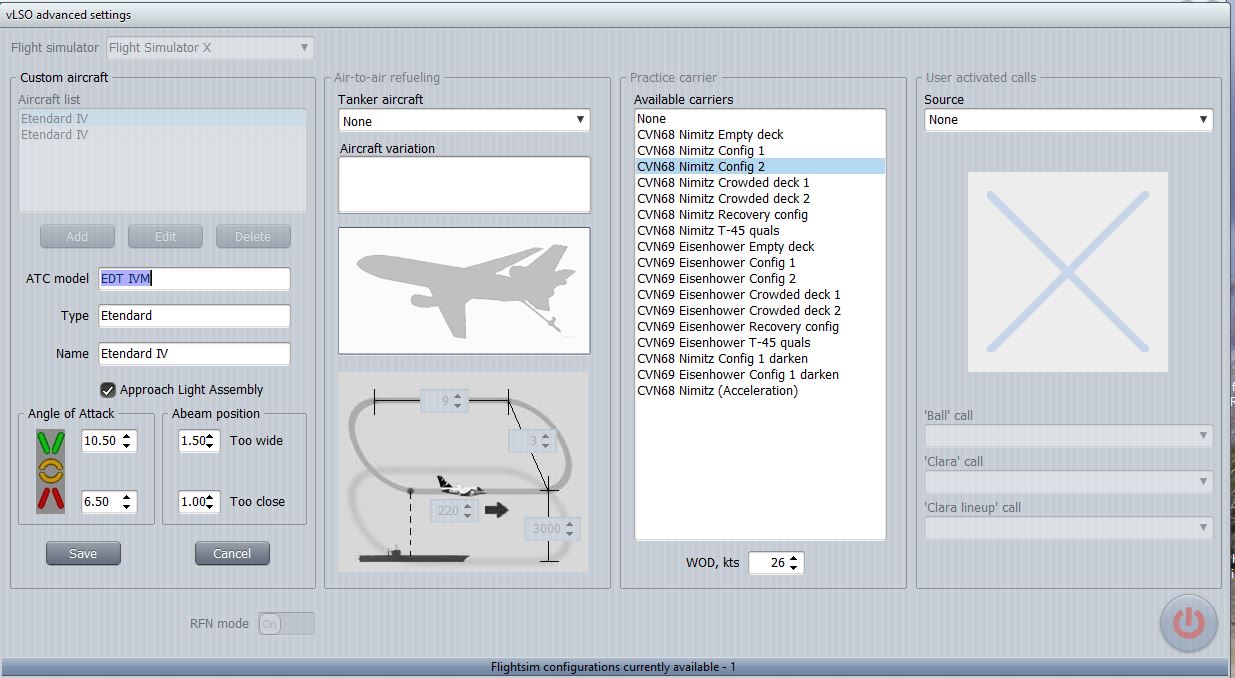Click the red low AoA indicator
1235x678 pixels.
[50, 498]
